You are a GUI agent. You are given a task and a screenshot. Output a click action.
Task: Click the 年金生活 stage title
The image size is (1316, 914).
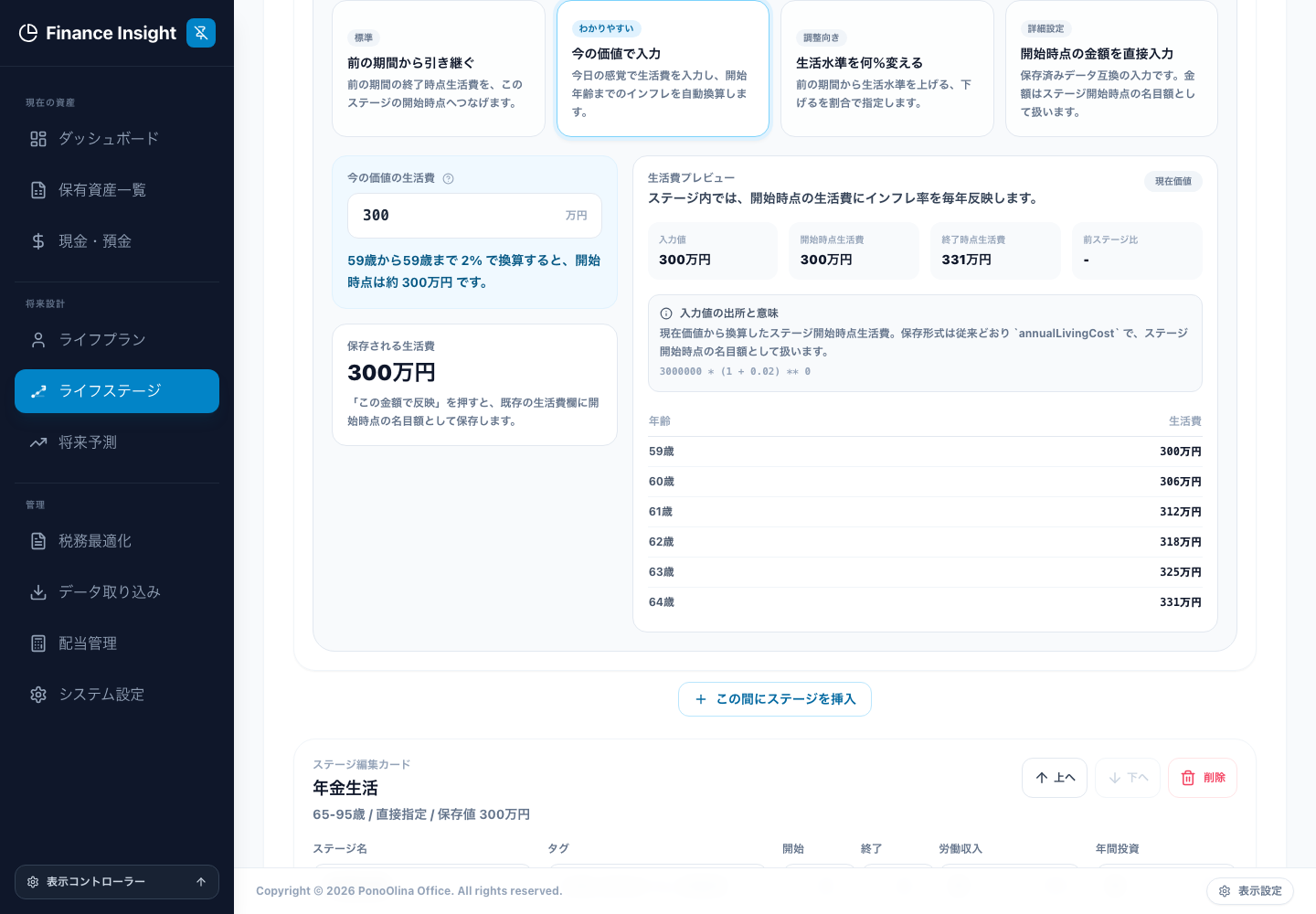coord(345,788)
